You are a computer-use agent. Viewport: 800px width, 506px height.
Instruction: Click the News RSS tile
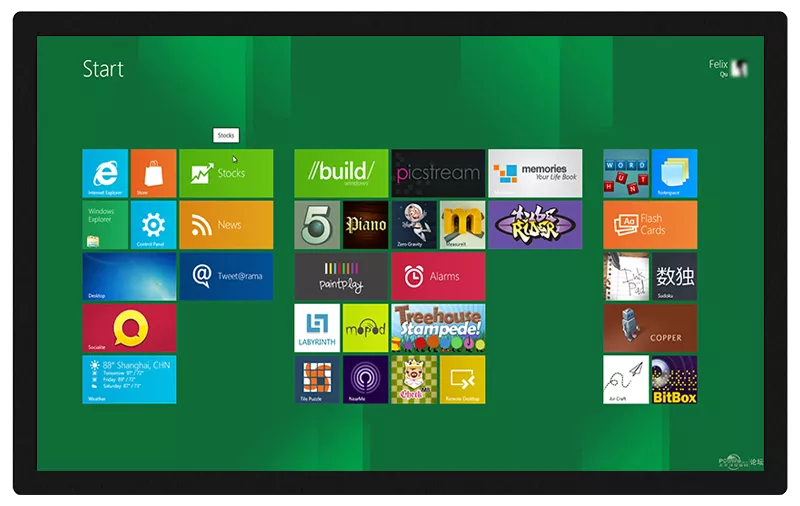pyautogui.click(x=226, y=225)
